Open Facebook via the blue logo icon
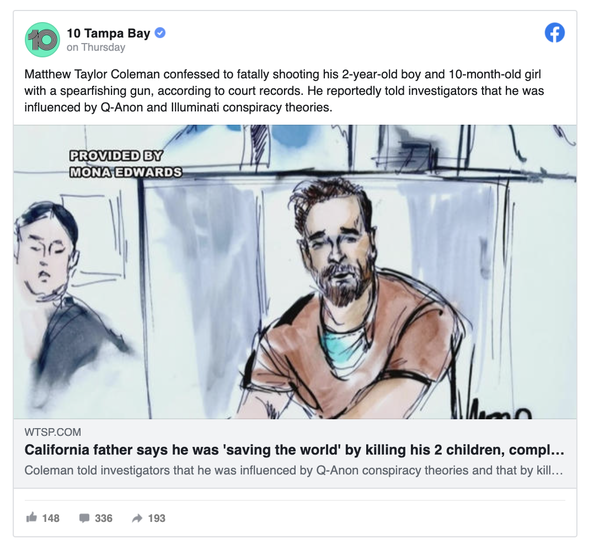This screenshot has width=610, height=555. pos(554,33)
